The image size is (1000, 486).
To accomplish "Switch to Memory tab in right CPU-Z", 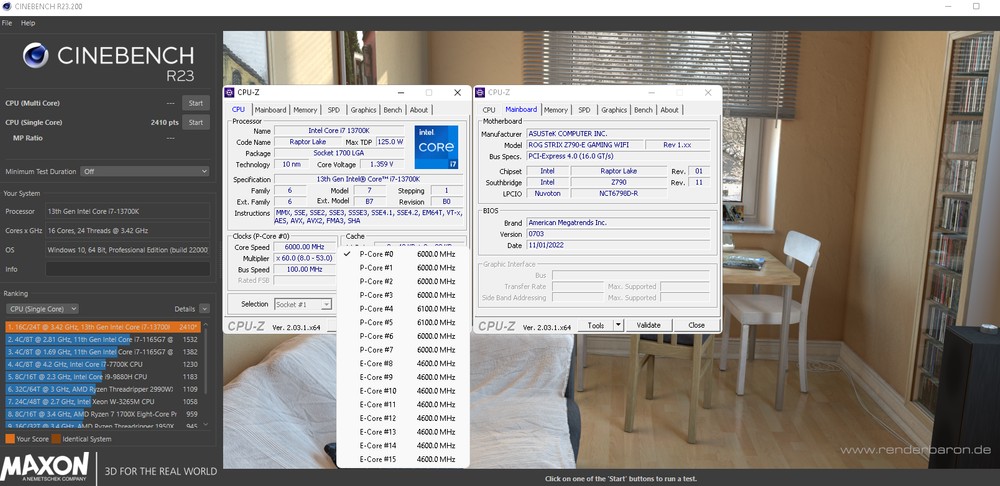I will pos(555,110).
